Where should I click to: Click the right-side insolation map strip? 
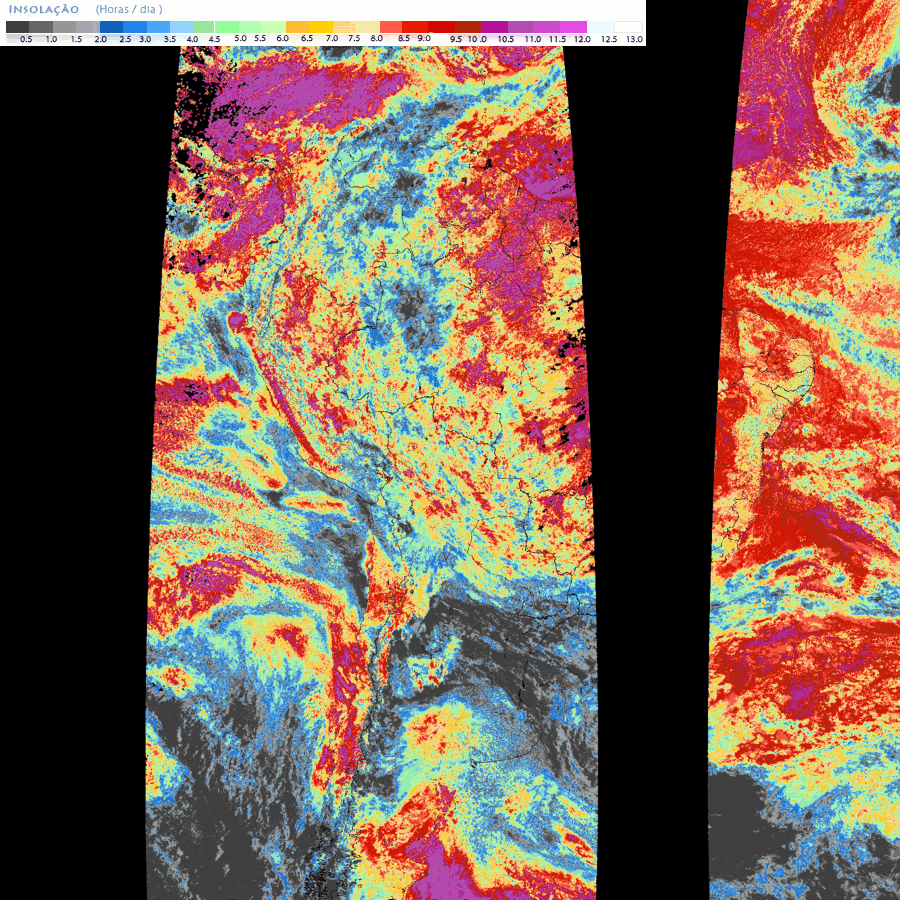click(x=804, y=450)
